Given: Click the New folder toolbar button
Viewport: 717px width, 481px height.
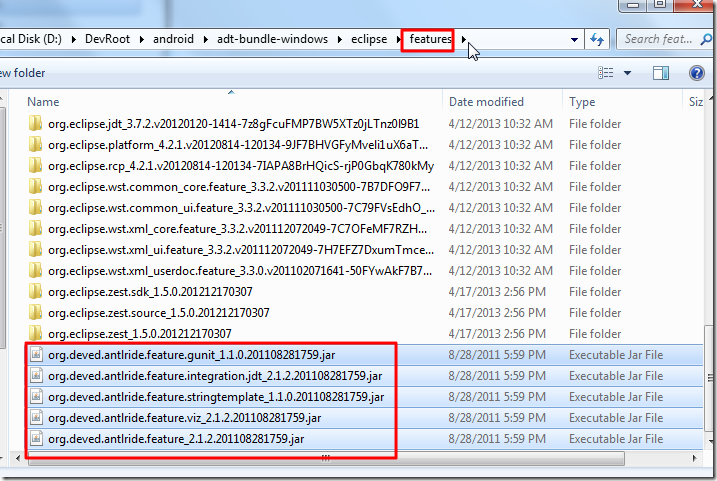Looking at the screenshot, I should (22, 73).
